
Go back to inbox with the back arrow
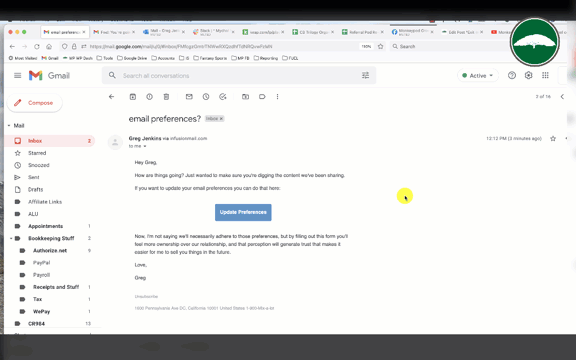pos(111,97)
